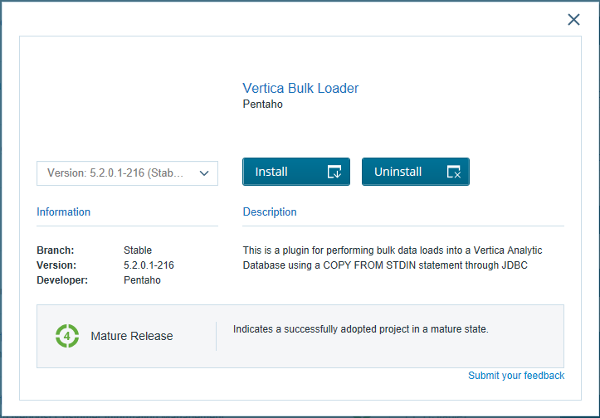Click the version dropdown chevron arrow
The width and height of the screenshot is (600, 418).
[x=204, y=173]
